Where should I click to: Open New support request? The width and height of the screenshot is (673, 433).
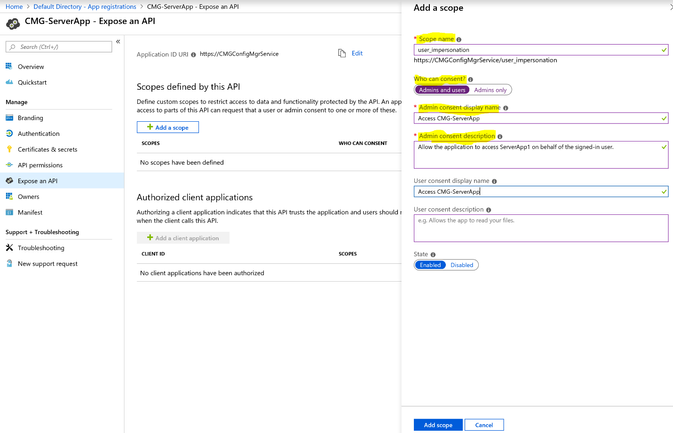48,264
